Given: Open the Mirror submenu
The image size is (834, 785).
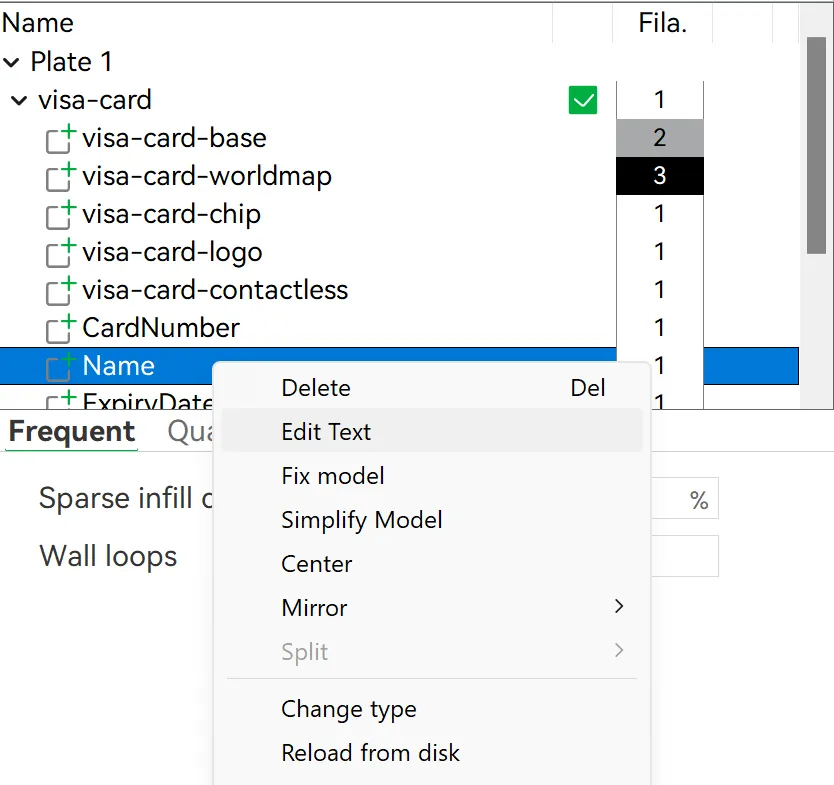Looking at the screenshot, I should tap(432, 607).
